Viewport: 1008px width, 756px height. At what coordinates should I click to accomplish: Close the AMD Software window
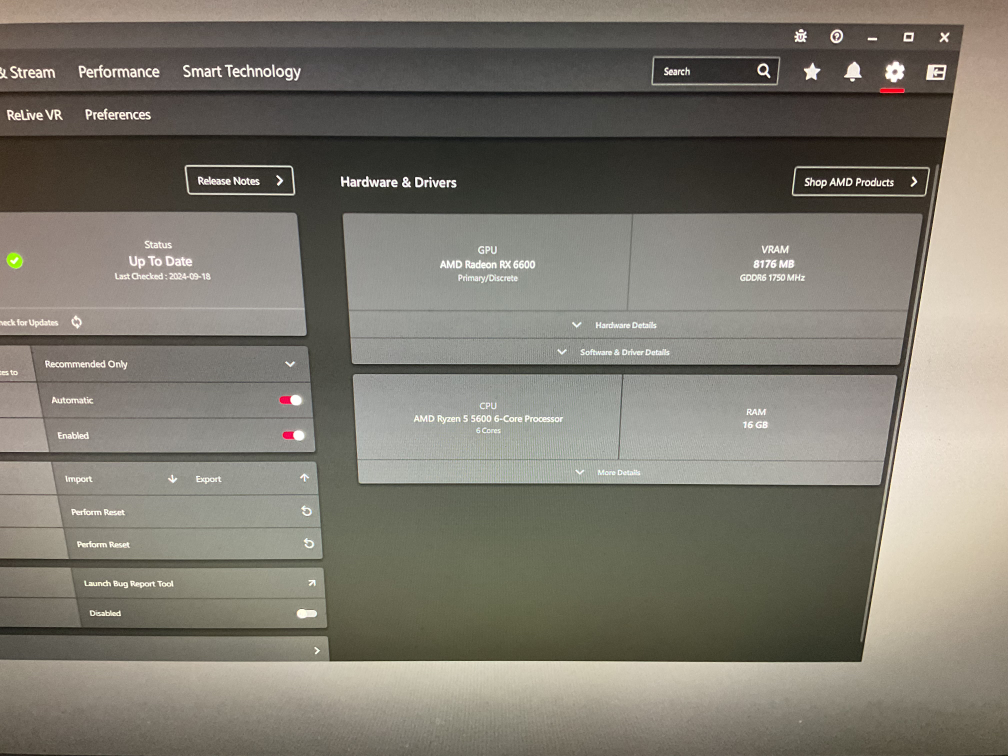point(944,37)
